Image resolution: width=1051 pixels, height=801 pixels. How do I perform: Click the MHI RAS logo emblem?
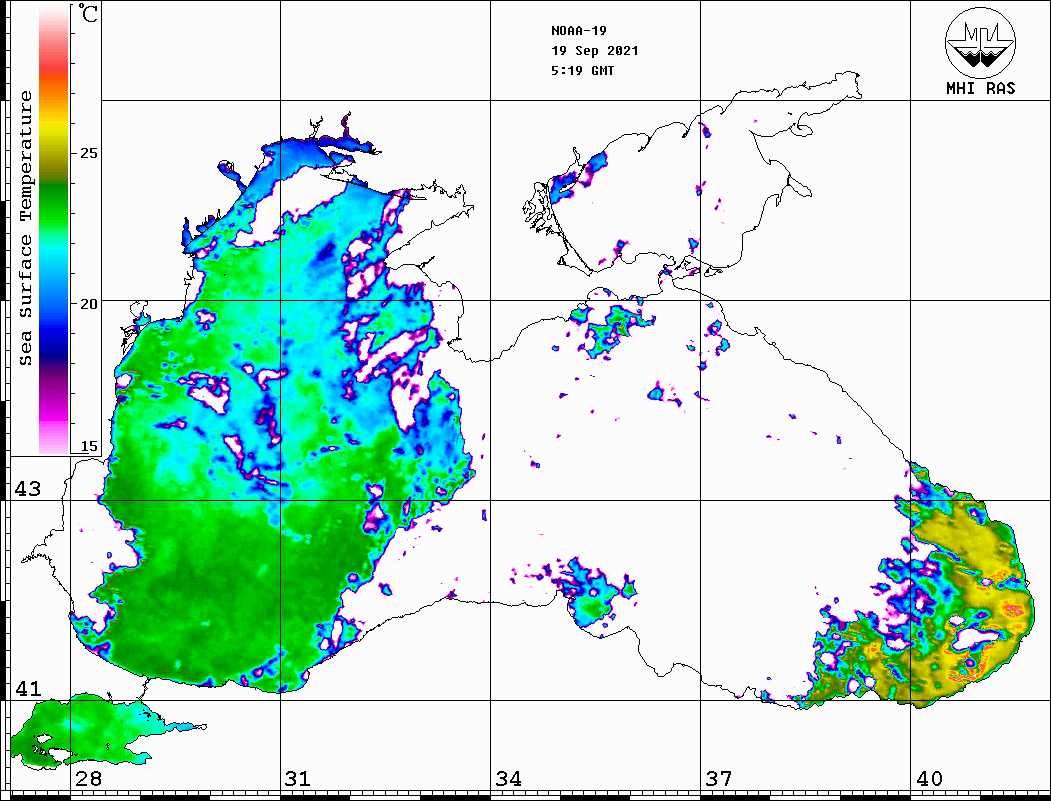click(980, 43)
